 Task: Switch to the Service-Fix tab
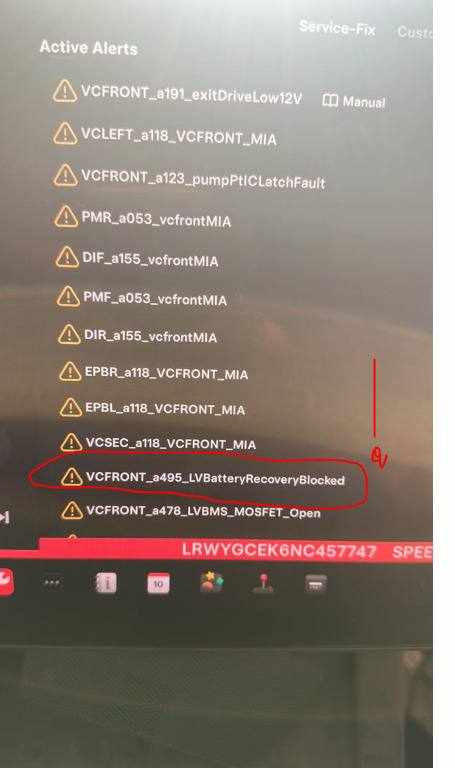(337, 28)
